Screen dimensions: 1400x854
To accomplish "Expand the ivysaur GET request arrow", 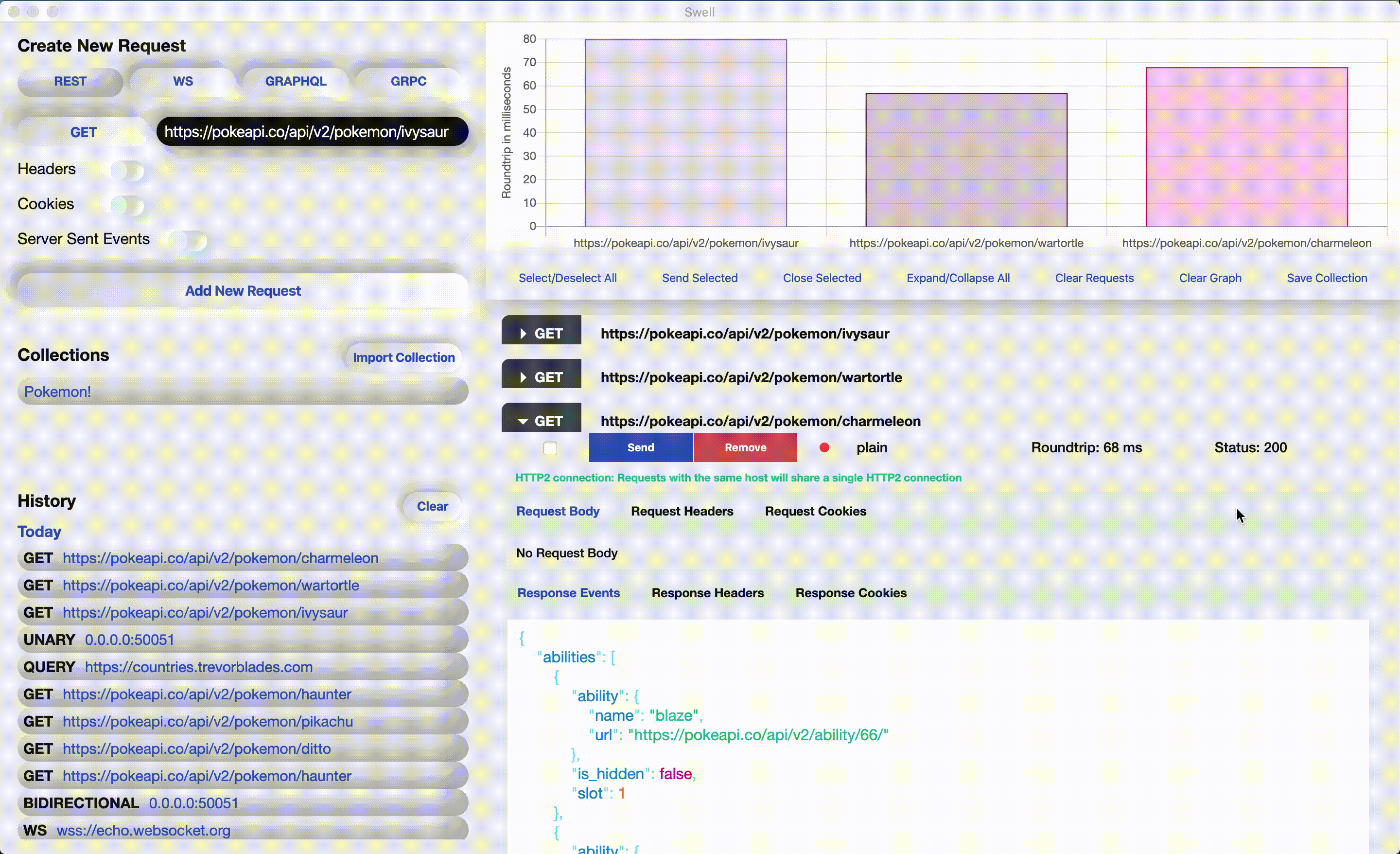I will coord(523,334).
